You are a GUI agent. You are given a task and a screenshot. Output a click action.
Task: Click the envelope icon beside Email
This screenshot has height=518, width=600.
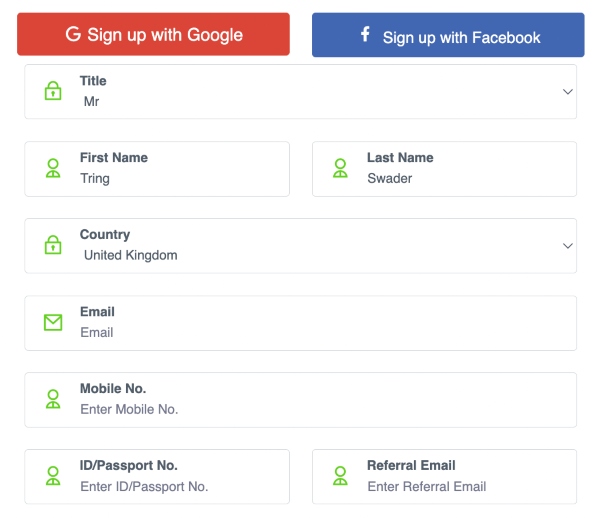(53, 323)
